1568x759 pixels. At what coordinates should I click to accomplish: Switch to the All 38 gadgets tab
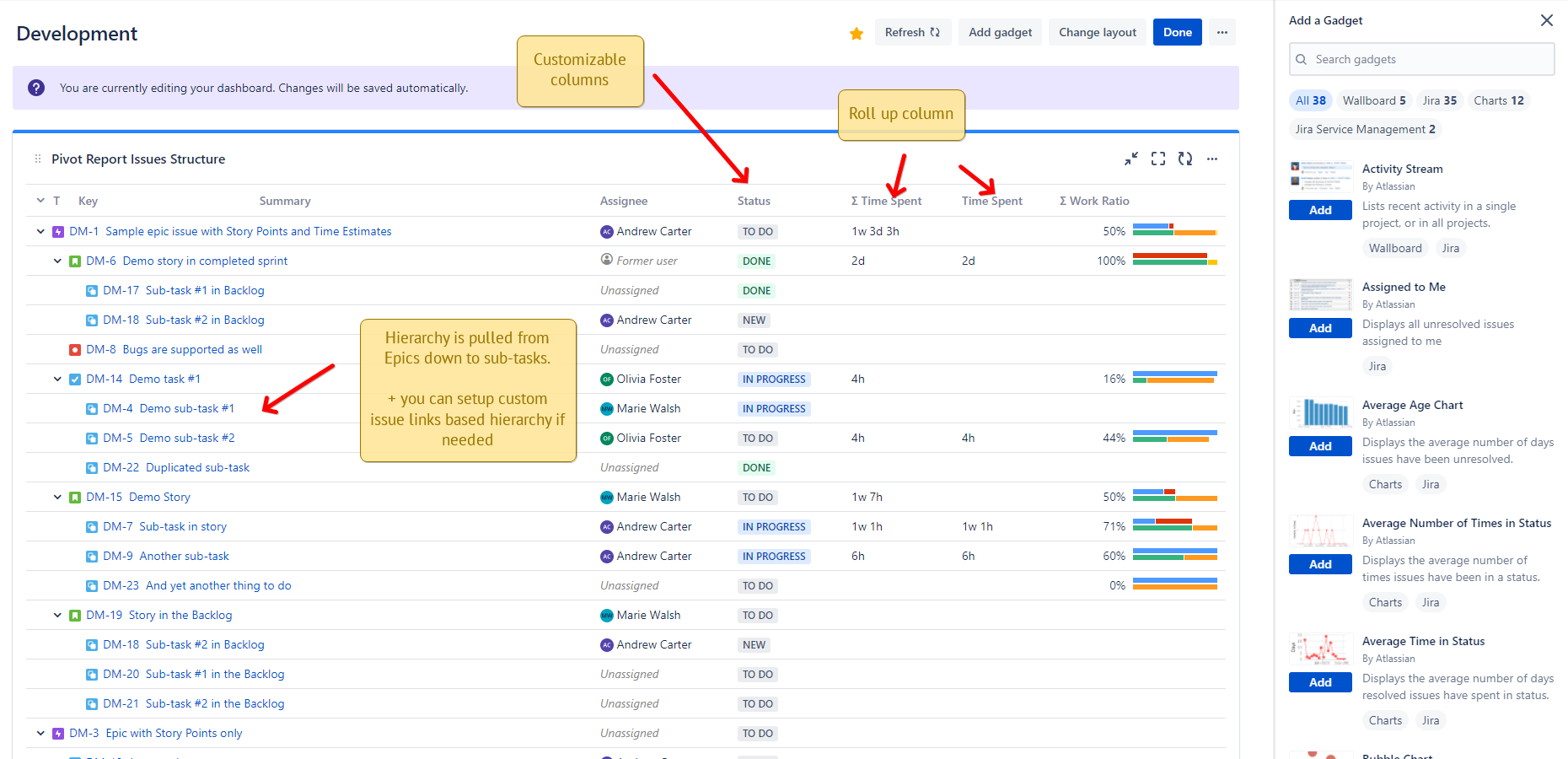(x=1311, y=100)
